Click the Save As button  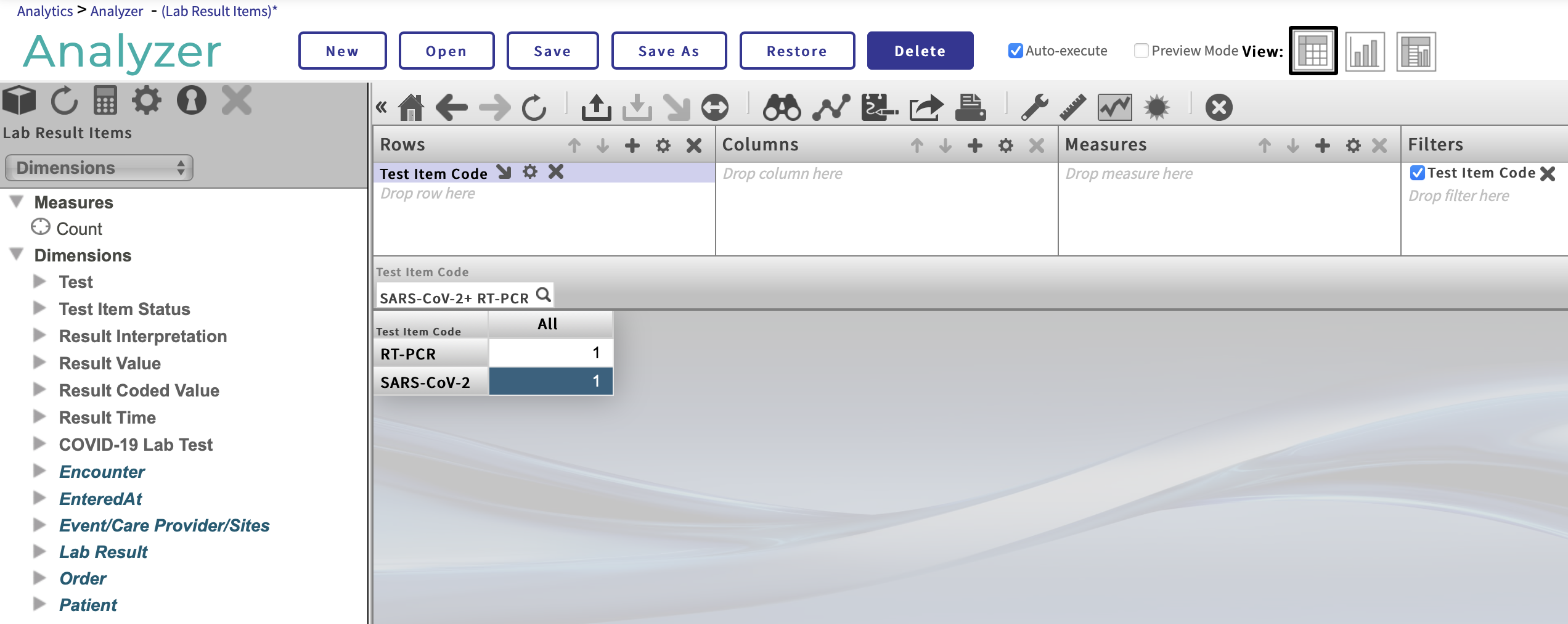point(669,51)
